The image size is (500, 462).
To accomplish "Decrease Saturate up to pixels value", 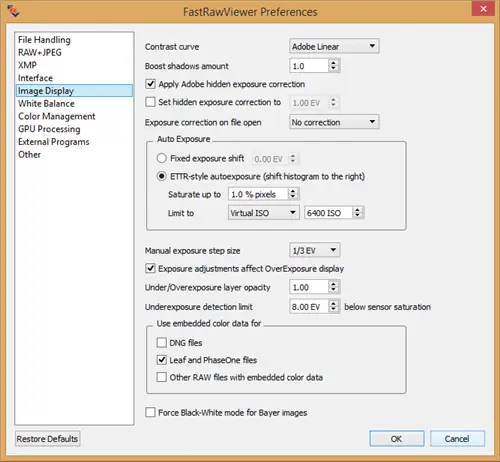I will tap(293, 197).
